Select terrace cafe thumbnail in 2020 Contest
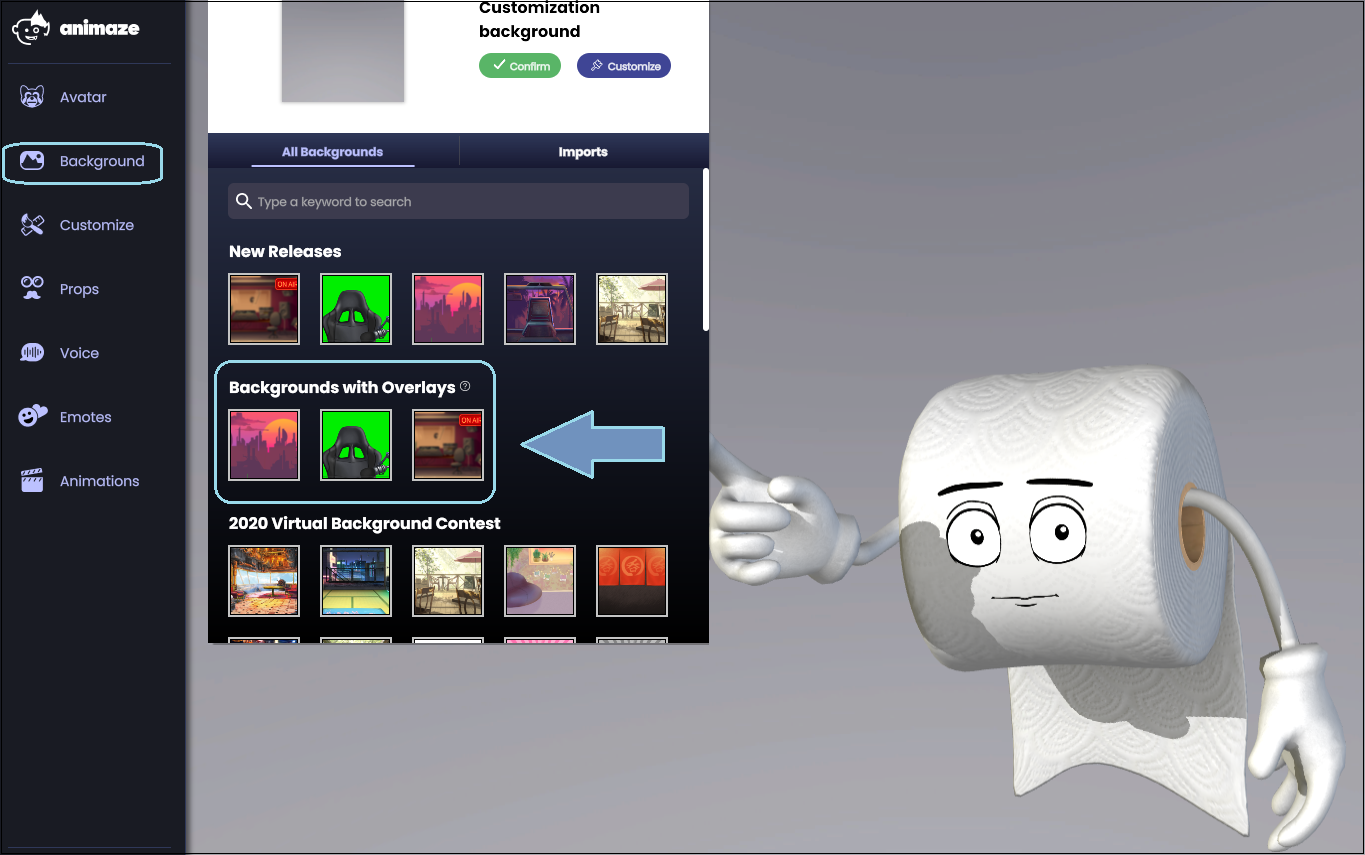The image size is (1365, 855). tap(448, 581)
